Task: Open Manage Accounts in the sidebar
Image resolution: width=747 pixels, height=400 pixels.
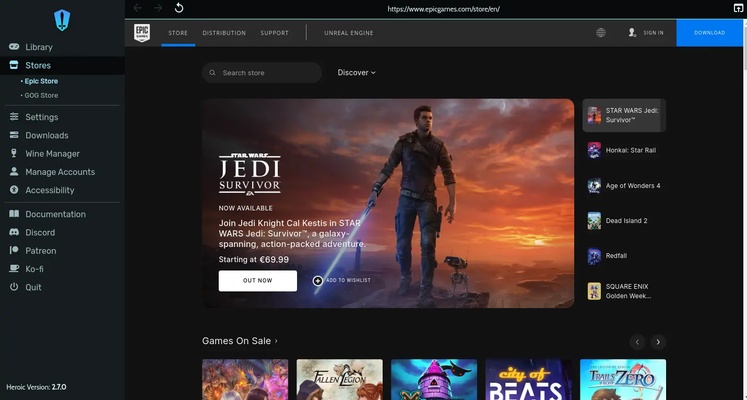Action: coord(62,171)
